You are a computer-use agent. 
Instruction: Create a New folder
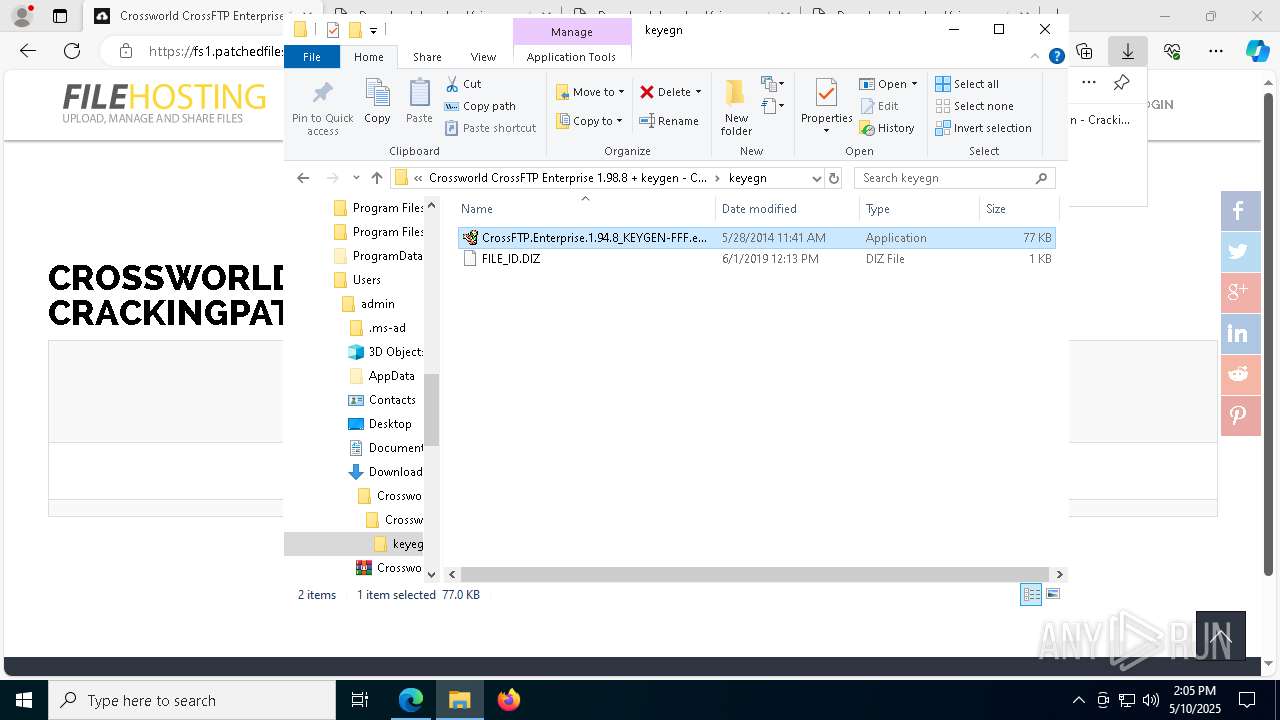click(736, 108)
